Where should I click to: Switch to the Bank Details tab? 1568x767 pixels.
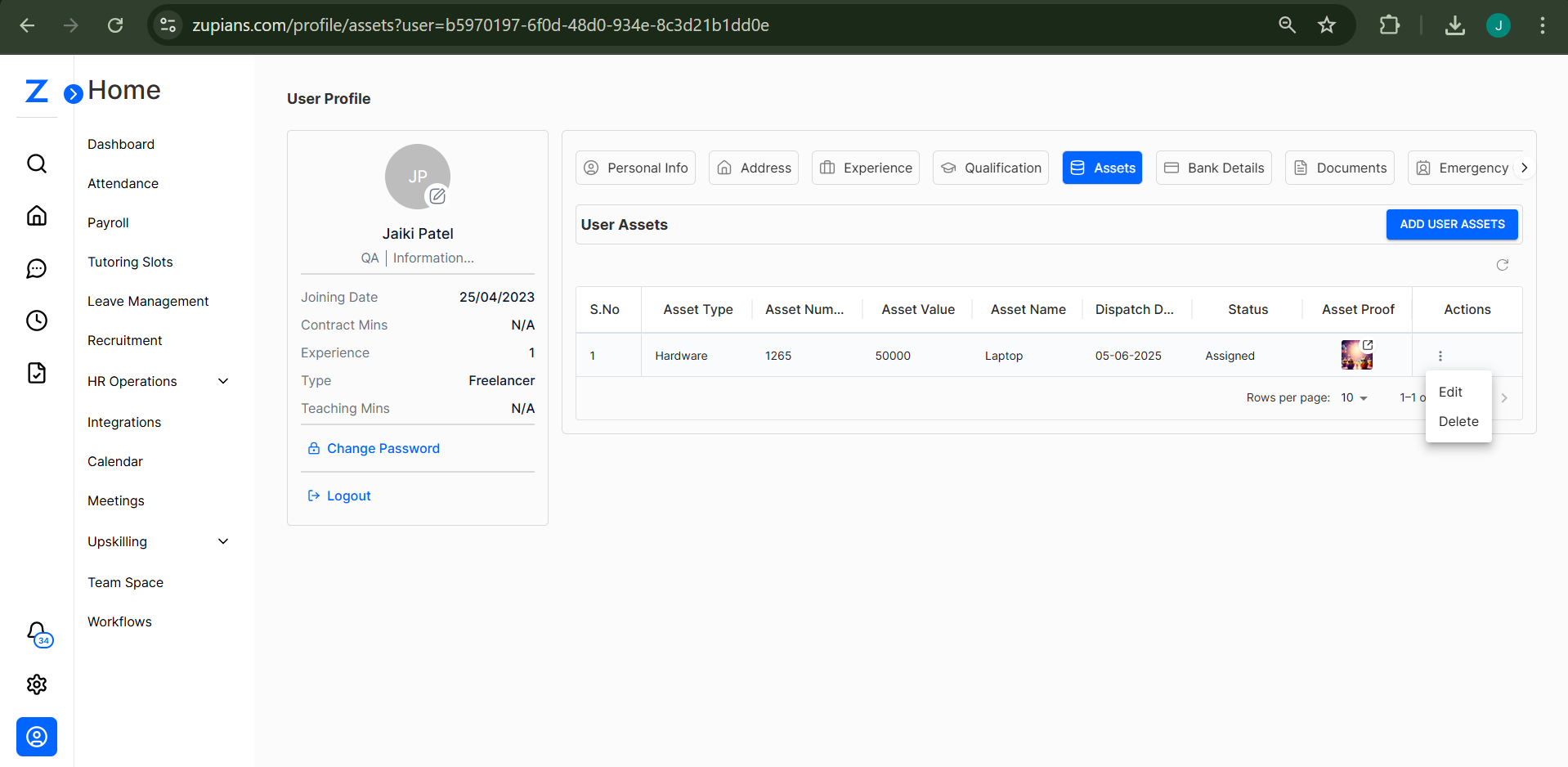[1213, 168]
